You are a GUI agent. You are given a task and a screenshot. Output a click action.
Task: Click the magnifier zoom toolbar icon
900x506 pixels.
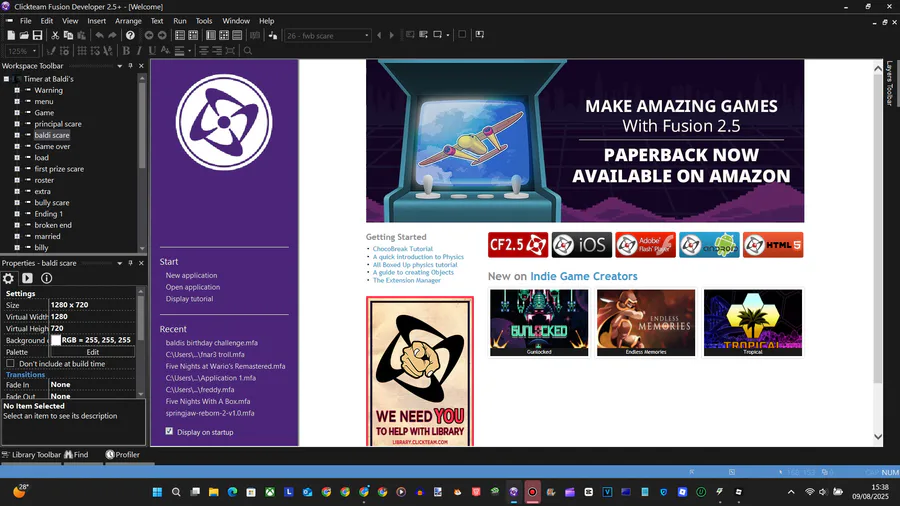(248, 50)
